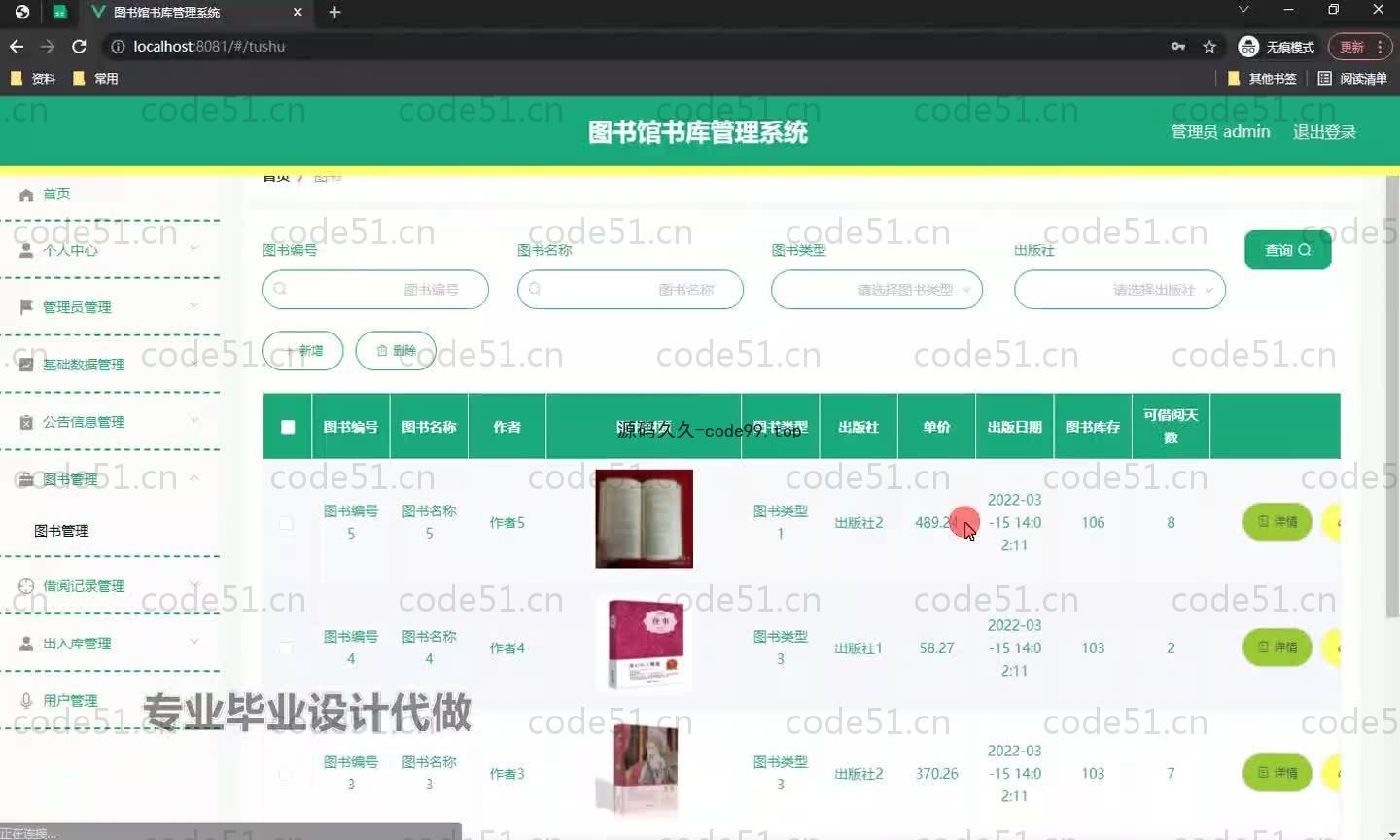Screen dimensions: 1400x840
Task: Tick the checkbox for 图书编号4 row
Action: 286,648
